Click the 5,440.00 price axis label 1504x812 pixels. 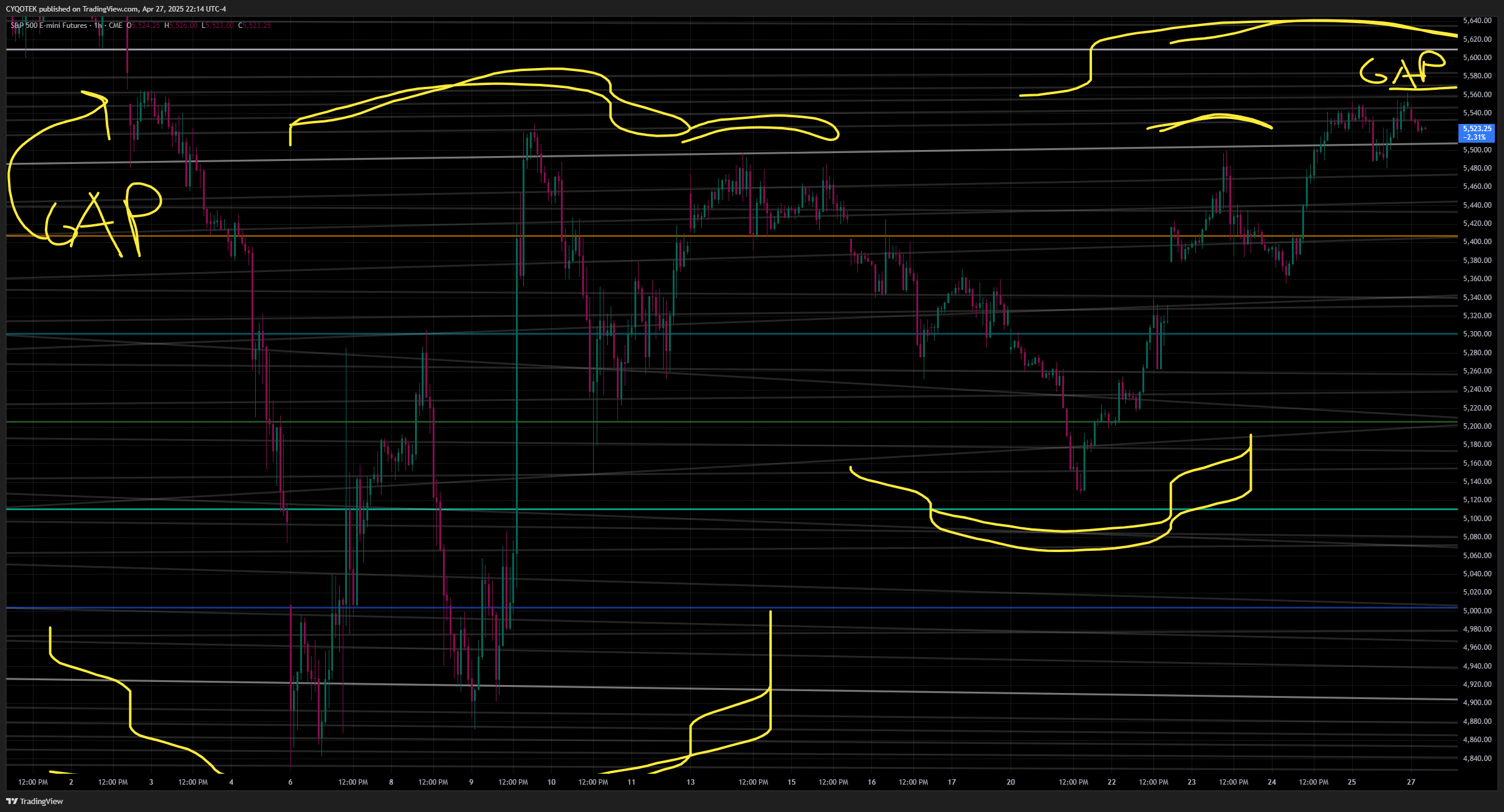[x=1477, y=205]
